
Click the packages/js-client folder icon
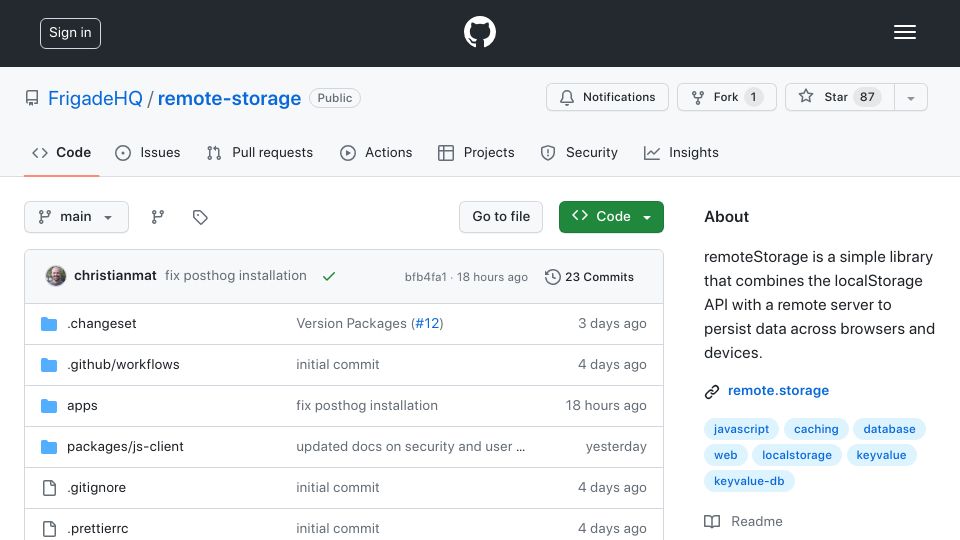[49, 446]
